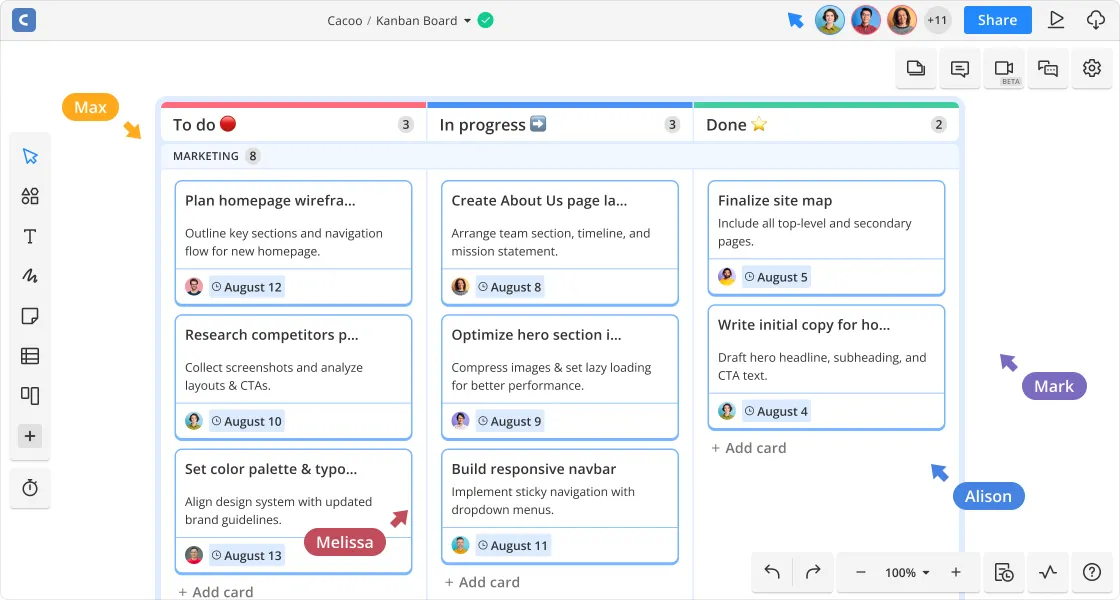Open the comments panel
This screenshot has height=600, width=1120.
tap(959, 68)
